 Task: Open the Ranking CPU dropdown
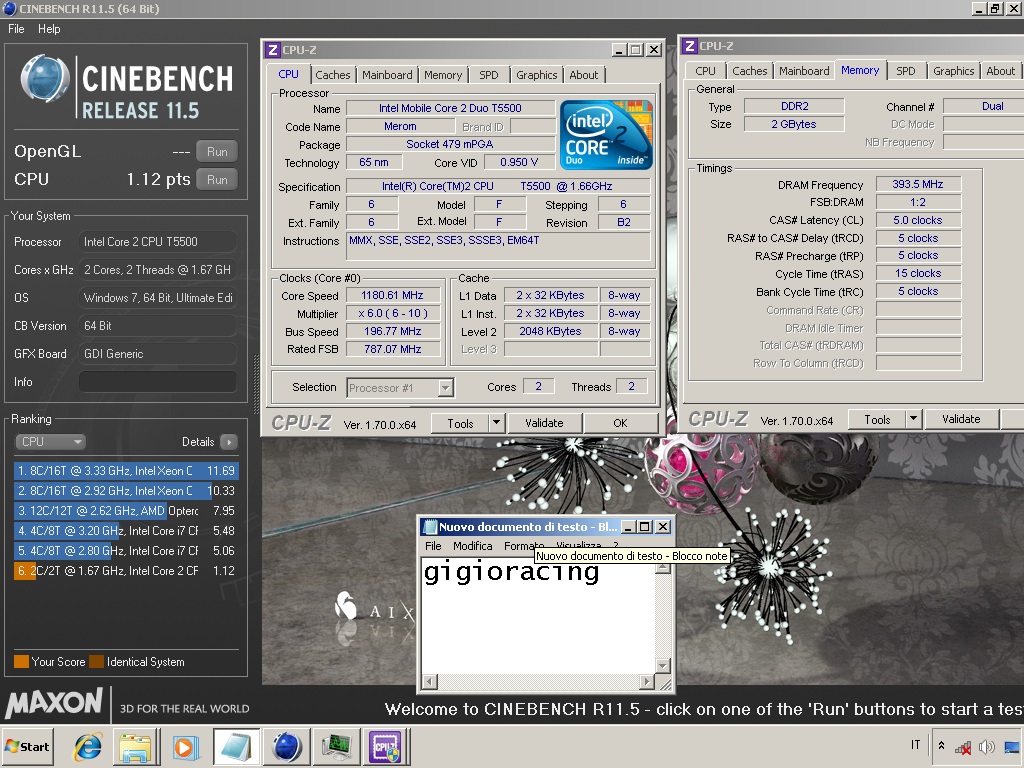pos(50,442)
